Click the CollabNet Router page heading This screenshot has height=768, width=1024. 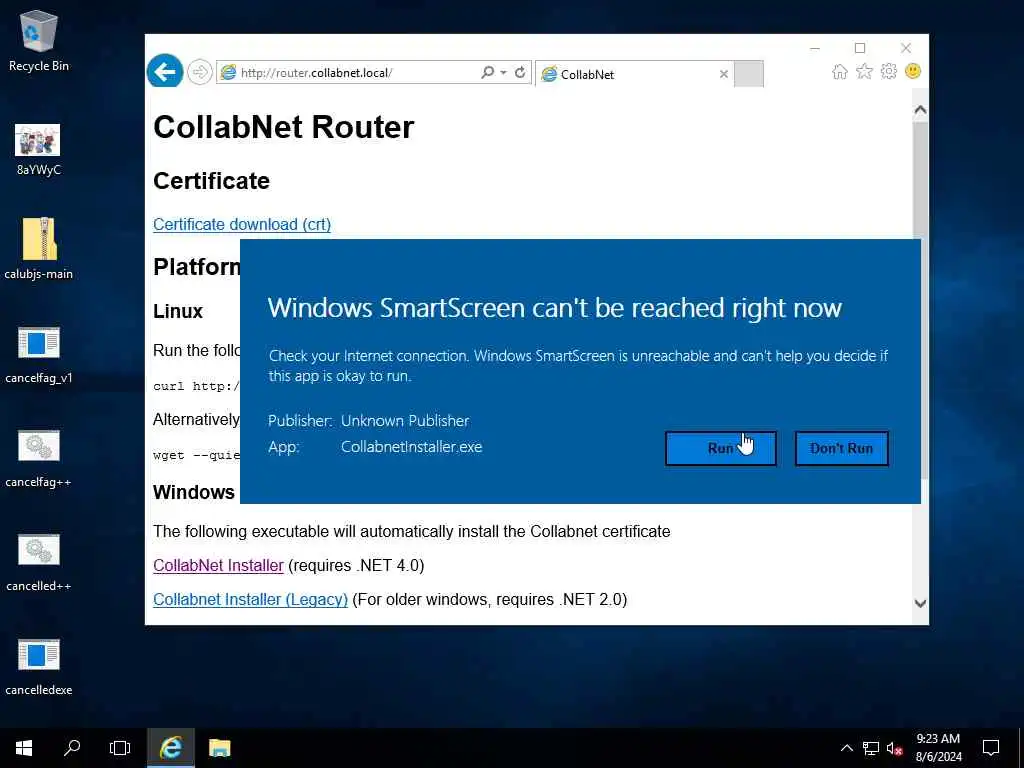click(x=283, y=127)
